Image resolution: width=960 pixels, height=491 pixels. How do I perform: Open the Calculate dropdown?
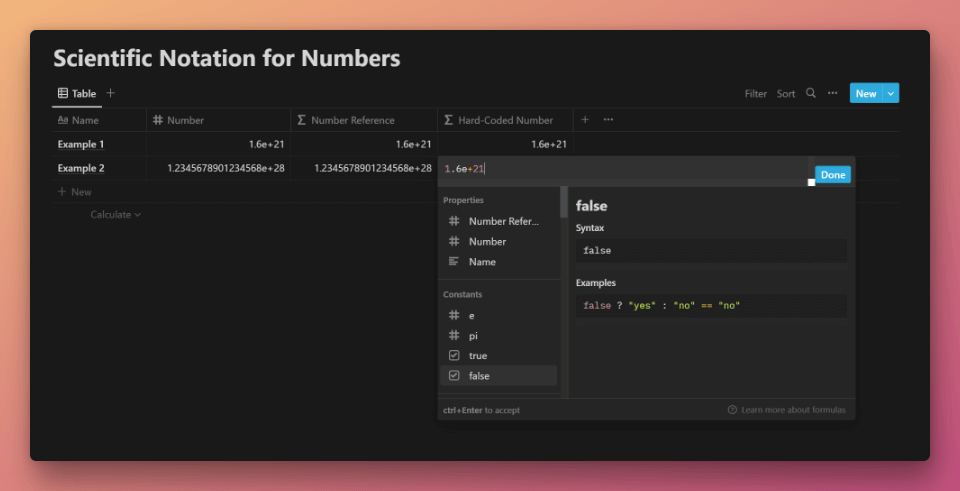click(x=116, y=215)
